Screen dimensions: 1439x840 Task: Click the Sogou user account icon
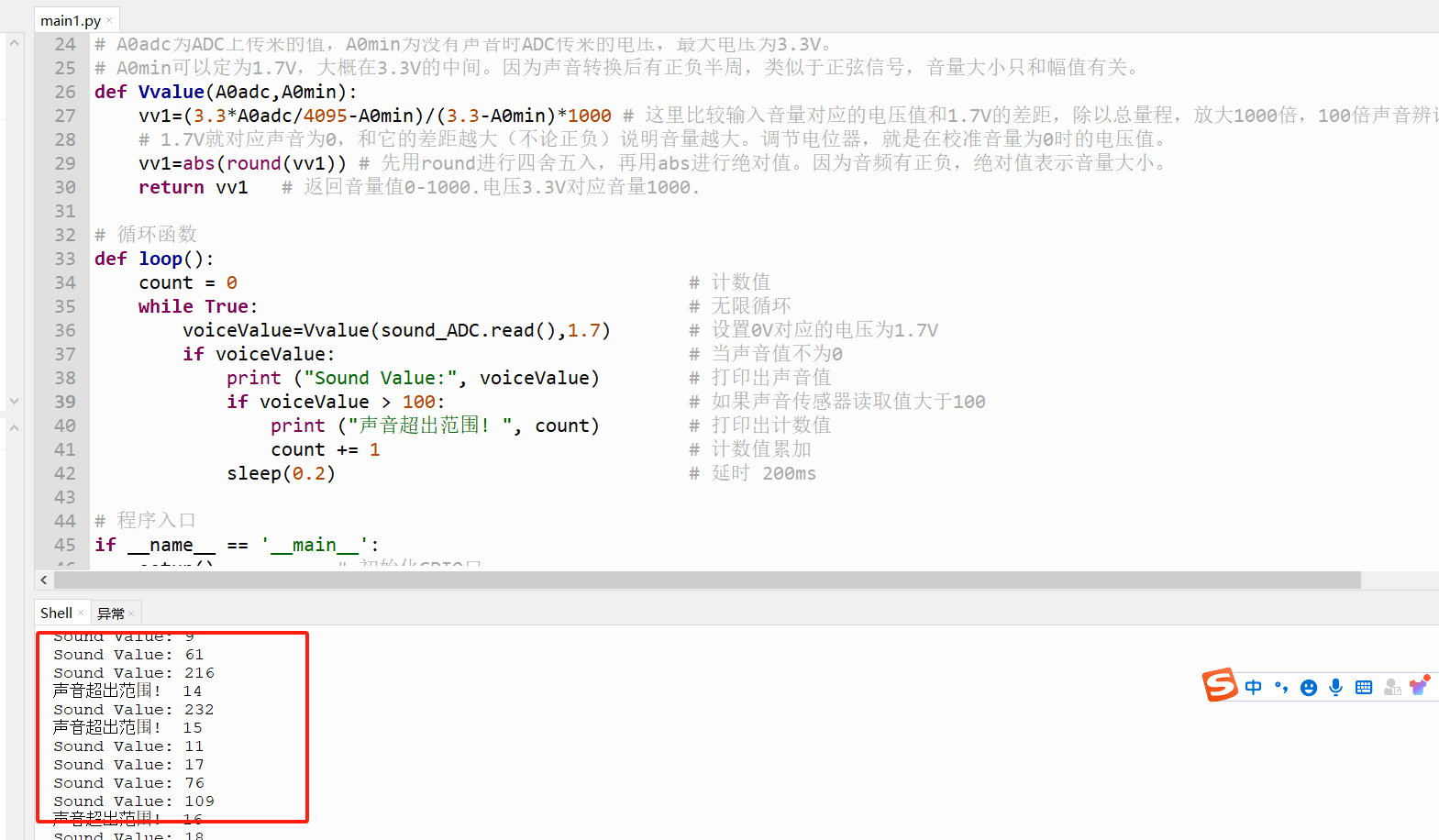(x=1392, y=687)
